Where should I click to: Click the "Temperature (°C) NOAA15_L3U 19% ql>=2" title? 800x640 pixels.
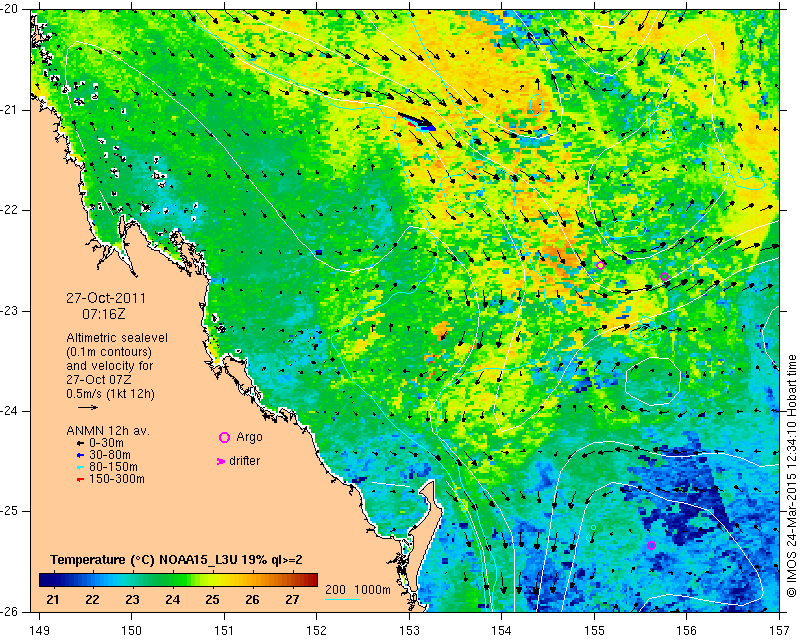(177, 560)
